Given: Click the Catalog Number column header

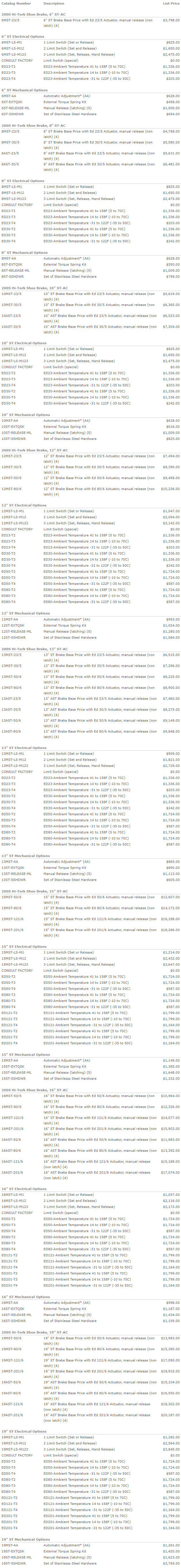Looking at the screenshot, I should point(16,4).
